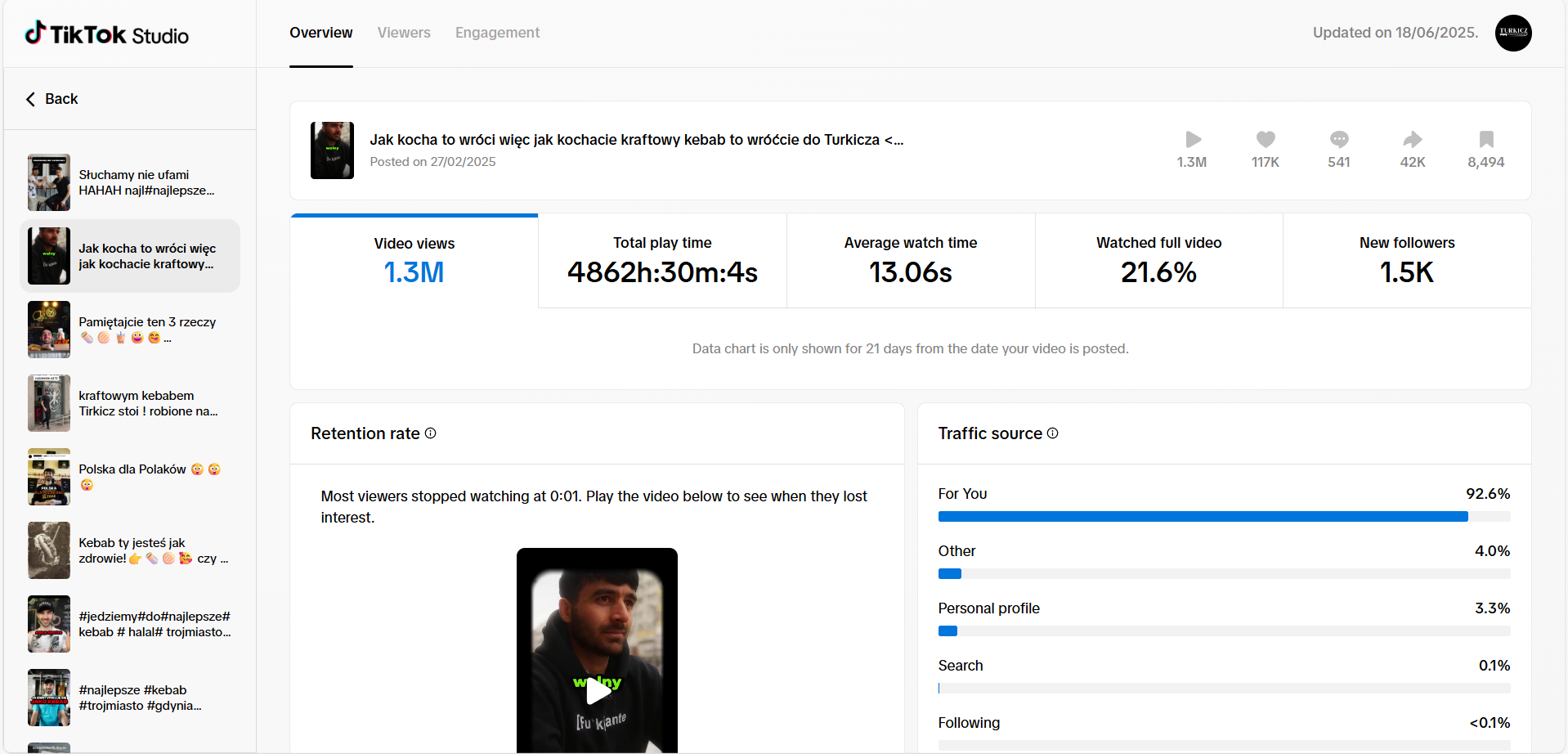1568x754 pixels.
Task: Click the play count icon
Action: pos(1192,140)
